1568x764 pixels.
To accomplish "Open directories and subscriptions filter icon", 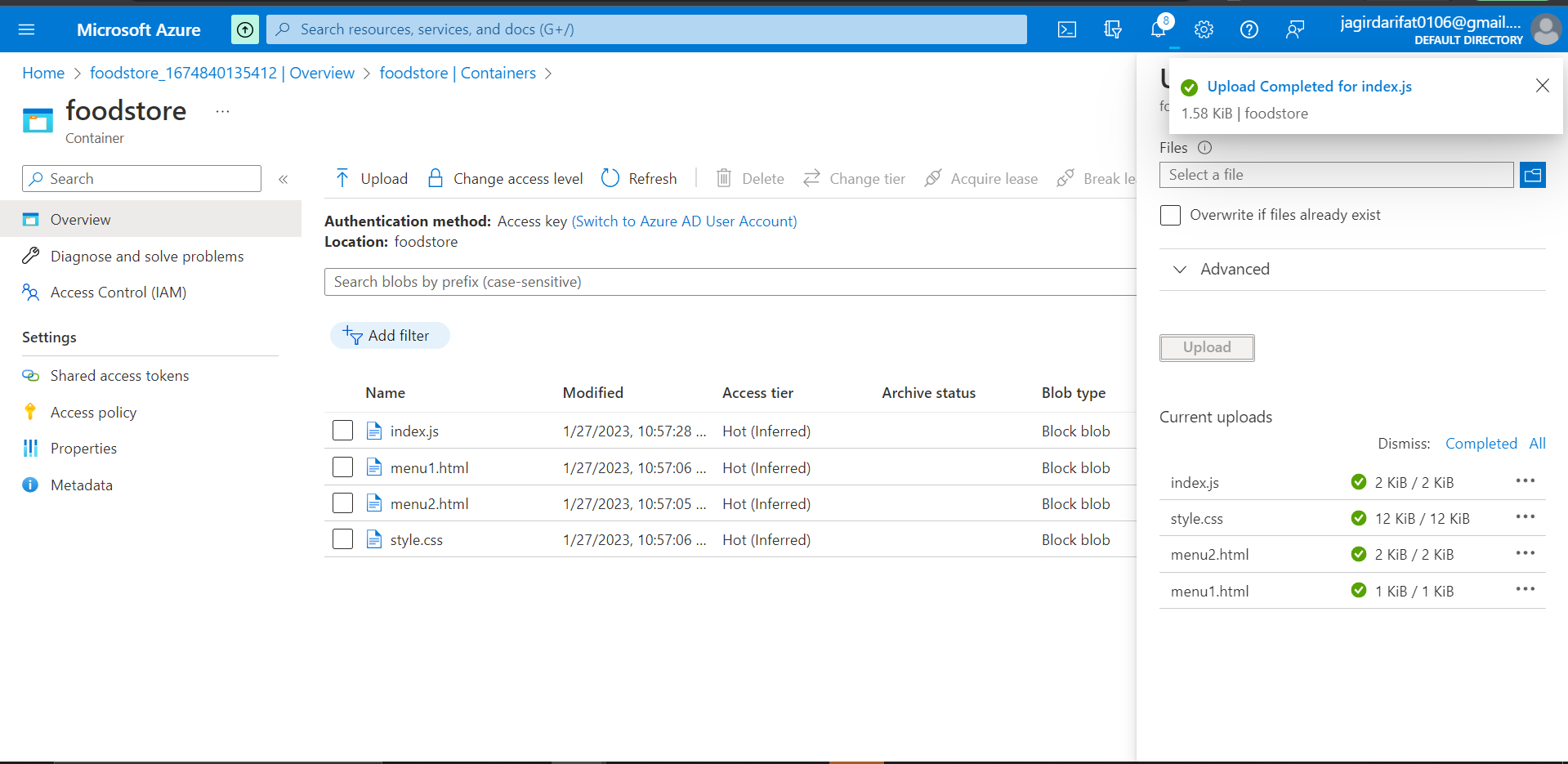I will pos(1113,29).
